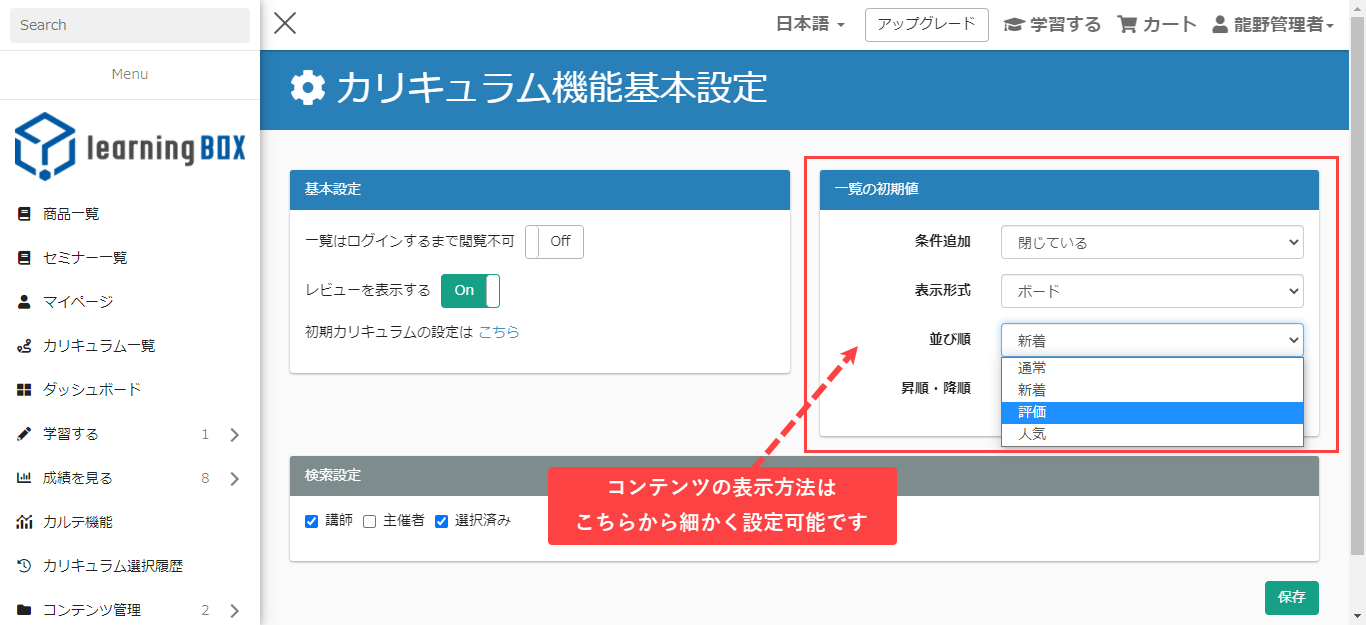The image size is (1366, 625).
Task: Choose 通常 in the 並び順 options
Action: (1032, 368)
